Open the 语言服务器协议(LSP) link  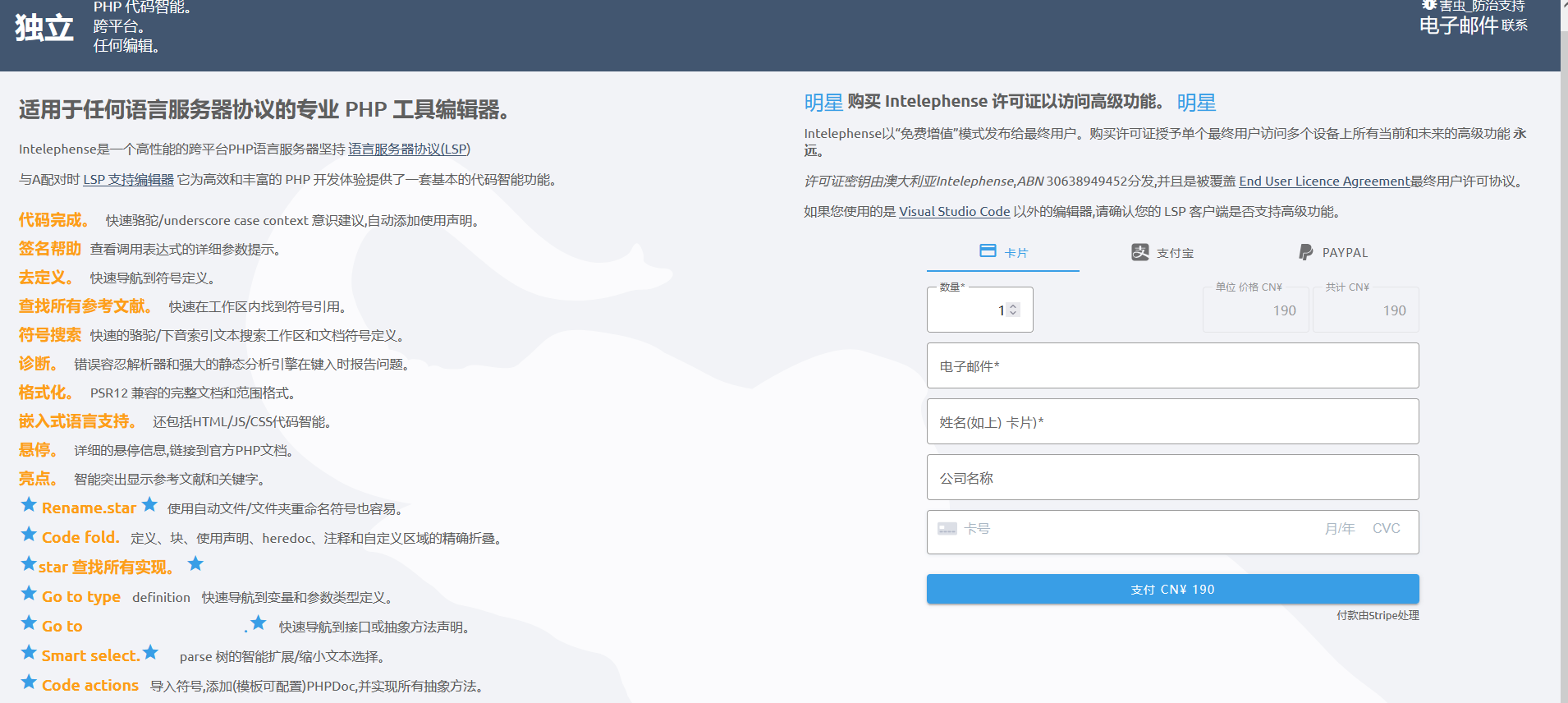coord(409,149)
